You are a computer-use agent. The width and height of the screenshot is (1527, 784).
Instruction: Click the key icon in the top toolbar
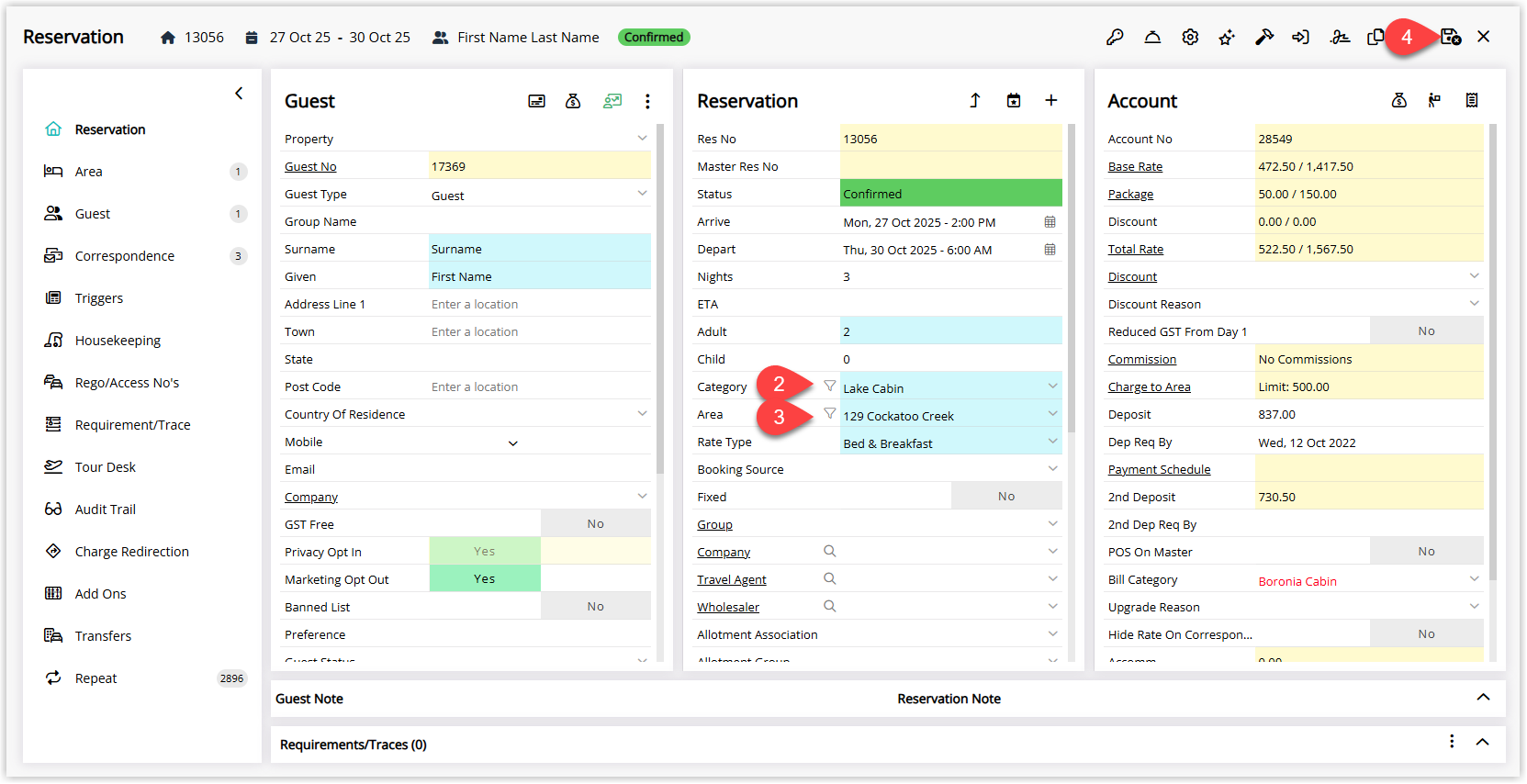[1115, 38]
